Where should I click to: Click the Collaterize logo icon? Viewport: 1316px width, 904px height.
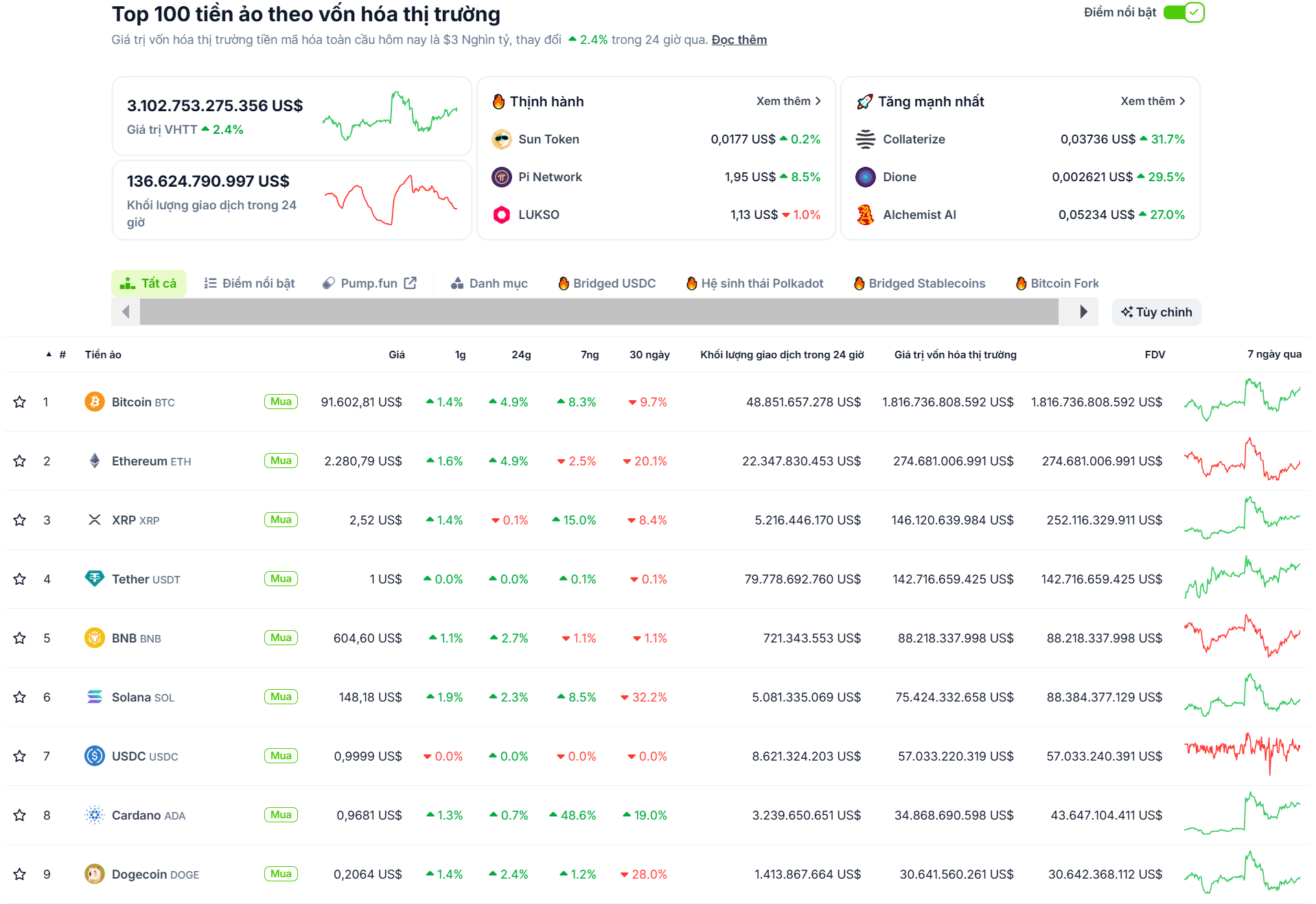(x=866, y=139)
